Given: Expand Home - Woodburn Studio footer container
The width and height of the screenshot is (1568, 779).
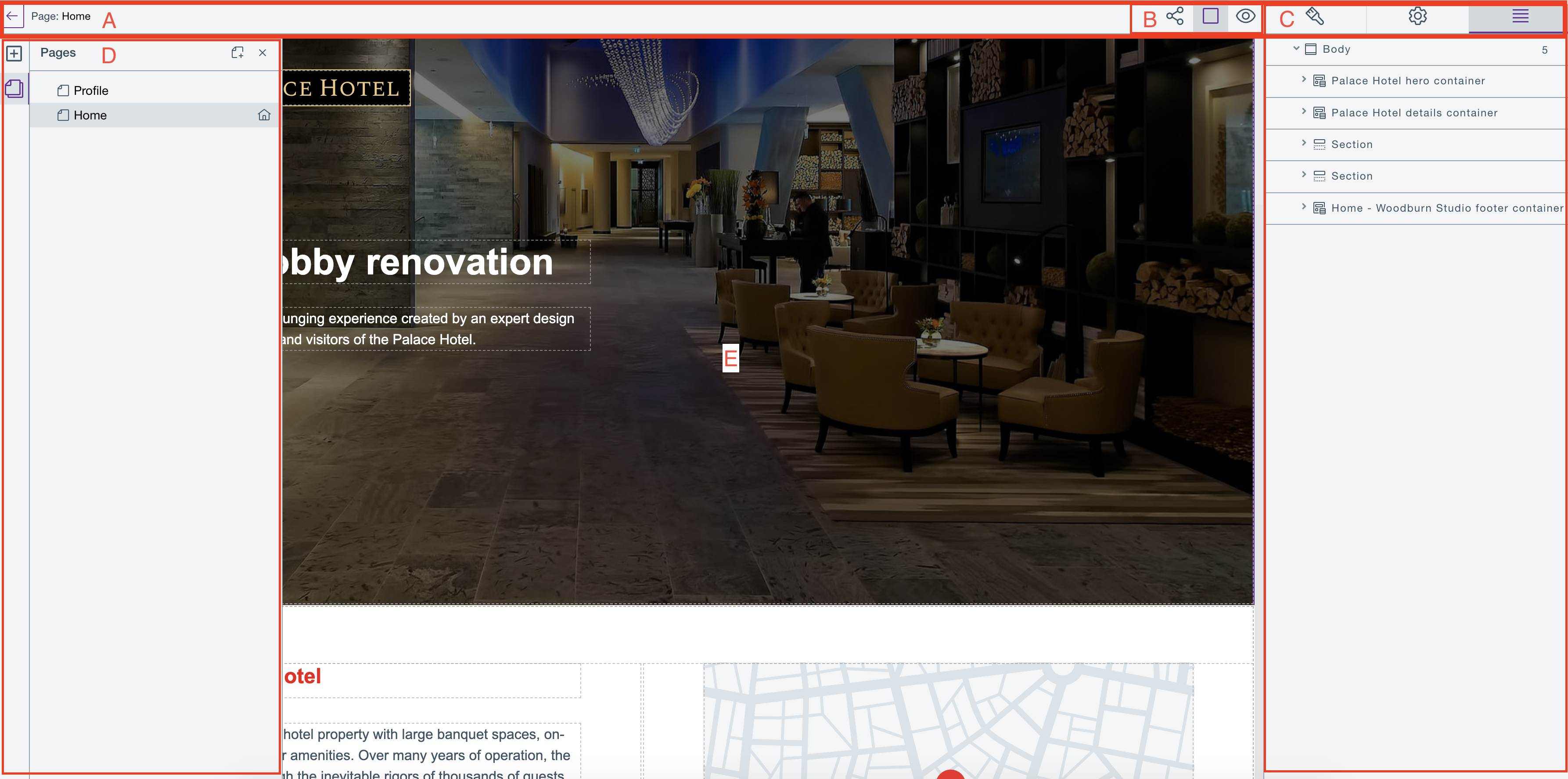Looking at the screenshot, I should coord(1305,208).
